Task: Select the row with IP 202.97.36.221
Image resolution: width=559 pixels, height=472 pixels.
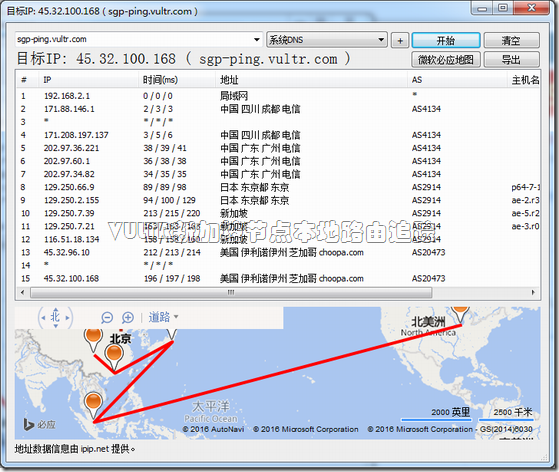Action: click(x=278, y=148)
